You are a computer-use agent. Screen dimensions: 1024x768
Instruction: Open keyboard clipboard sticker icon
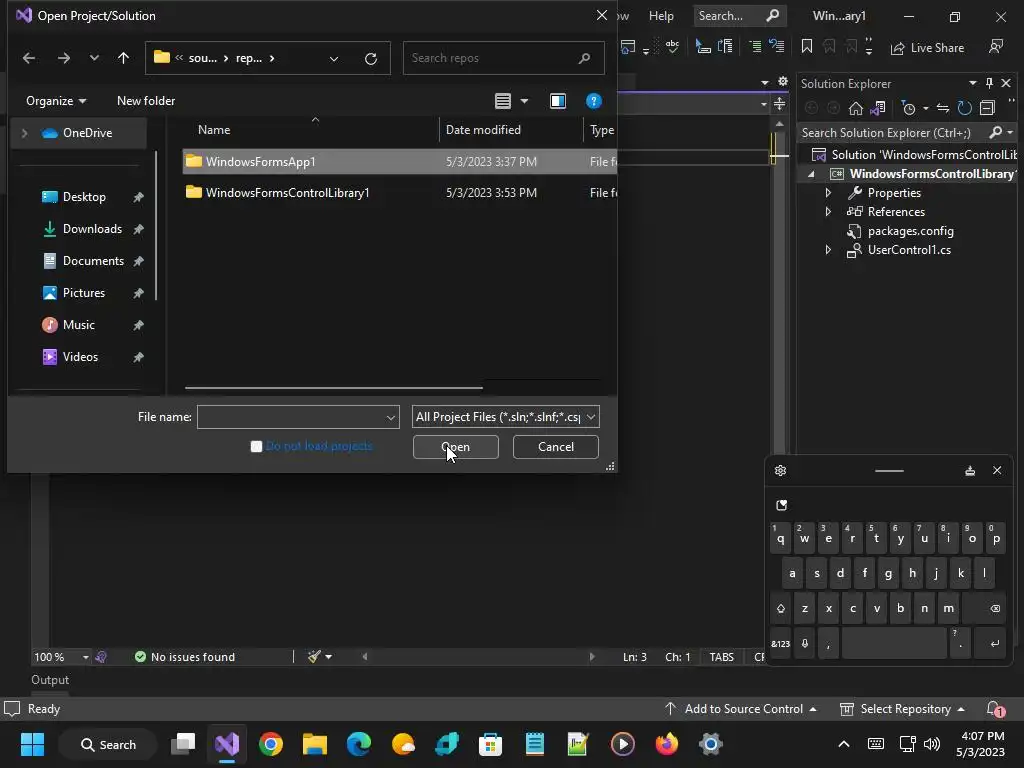point(781,505)
